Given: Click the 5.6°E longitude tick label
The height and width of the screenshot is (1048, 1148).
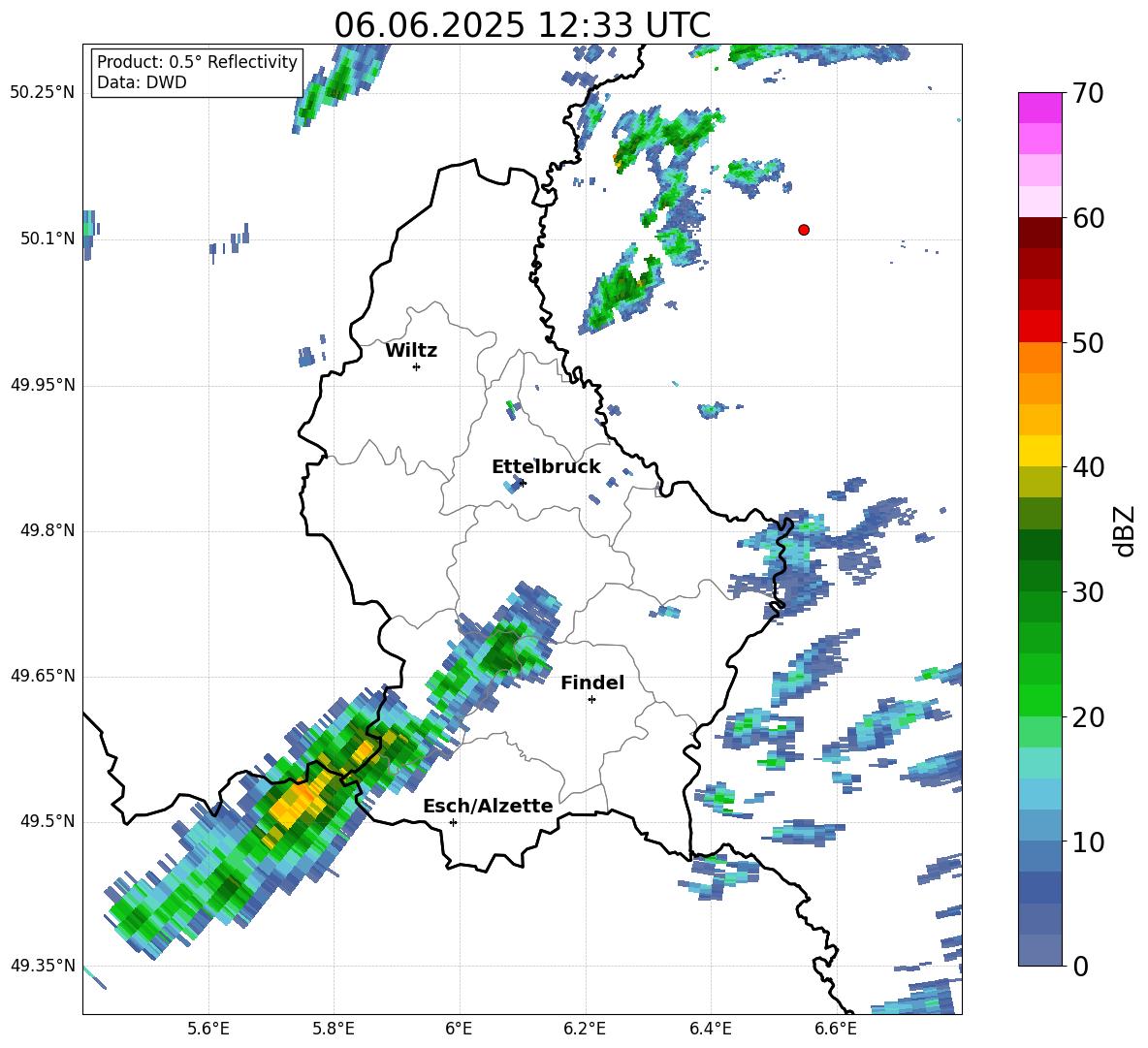Looking at the screenshot, I should click(x=208, y=1029).
